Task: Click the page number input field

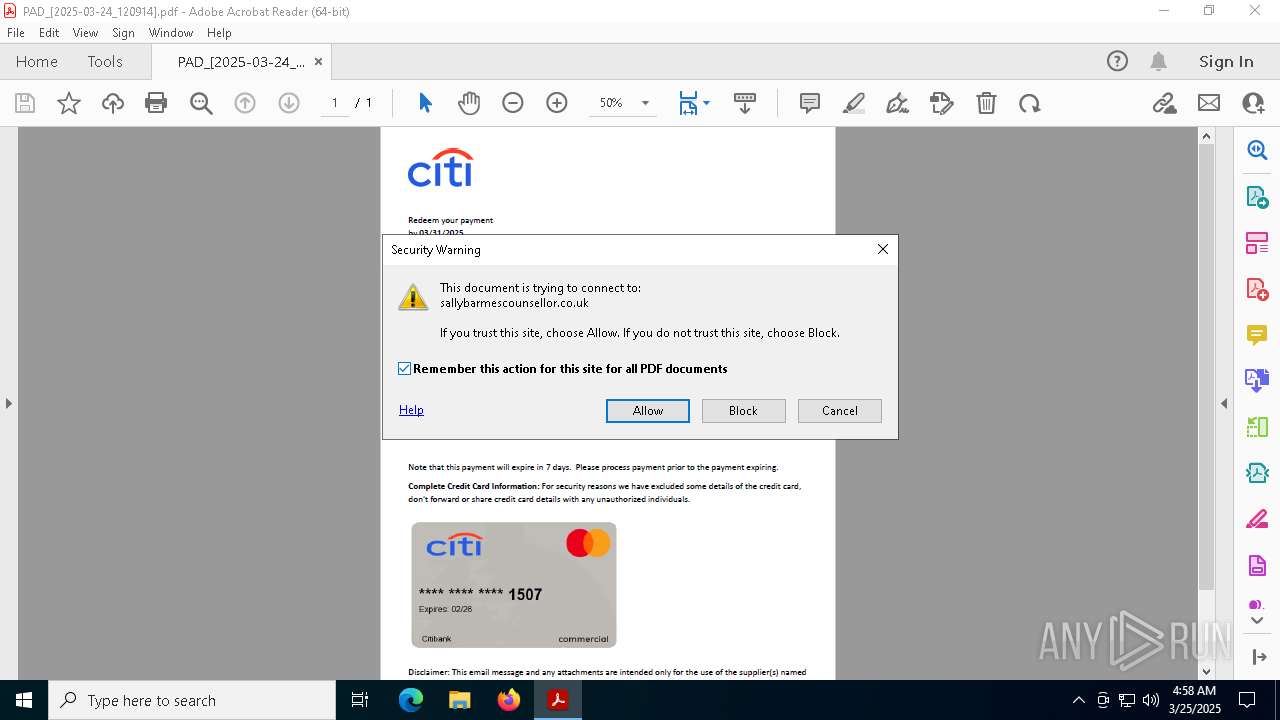Action: [334, 103]
